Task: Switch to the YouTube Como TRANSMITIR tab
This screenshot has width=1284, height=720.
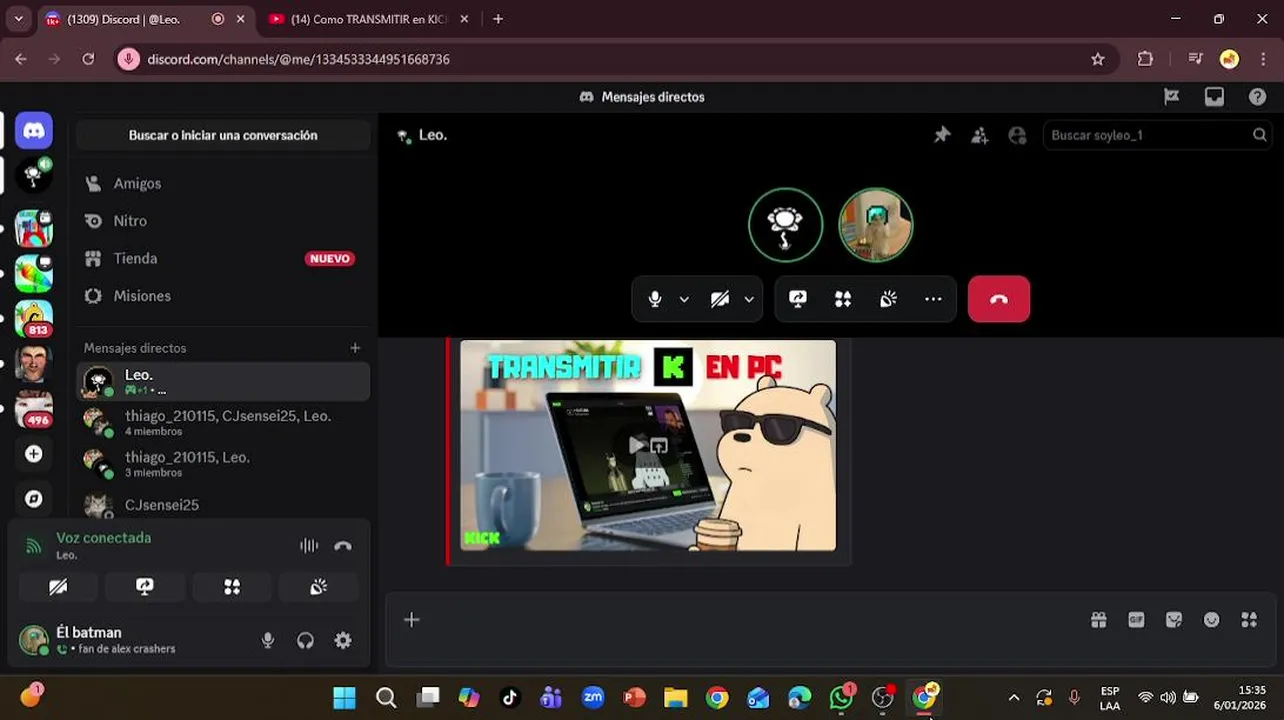Action: click(368, 19)
